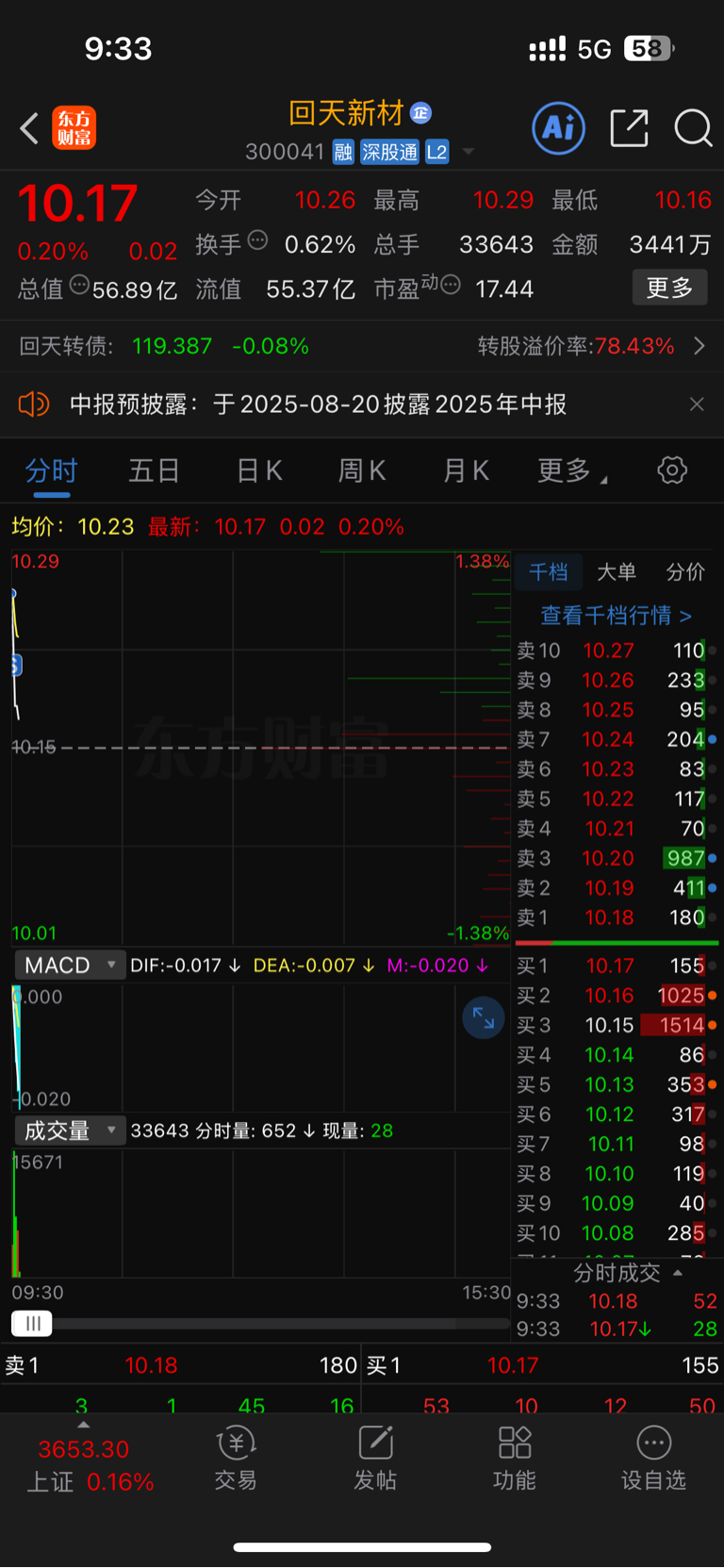Screen dimensions: 724x1568
Task: Move the chart timeline slider handle
Action: coord(32,1323)
